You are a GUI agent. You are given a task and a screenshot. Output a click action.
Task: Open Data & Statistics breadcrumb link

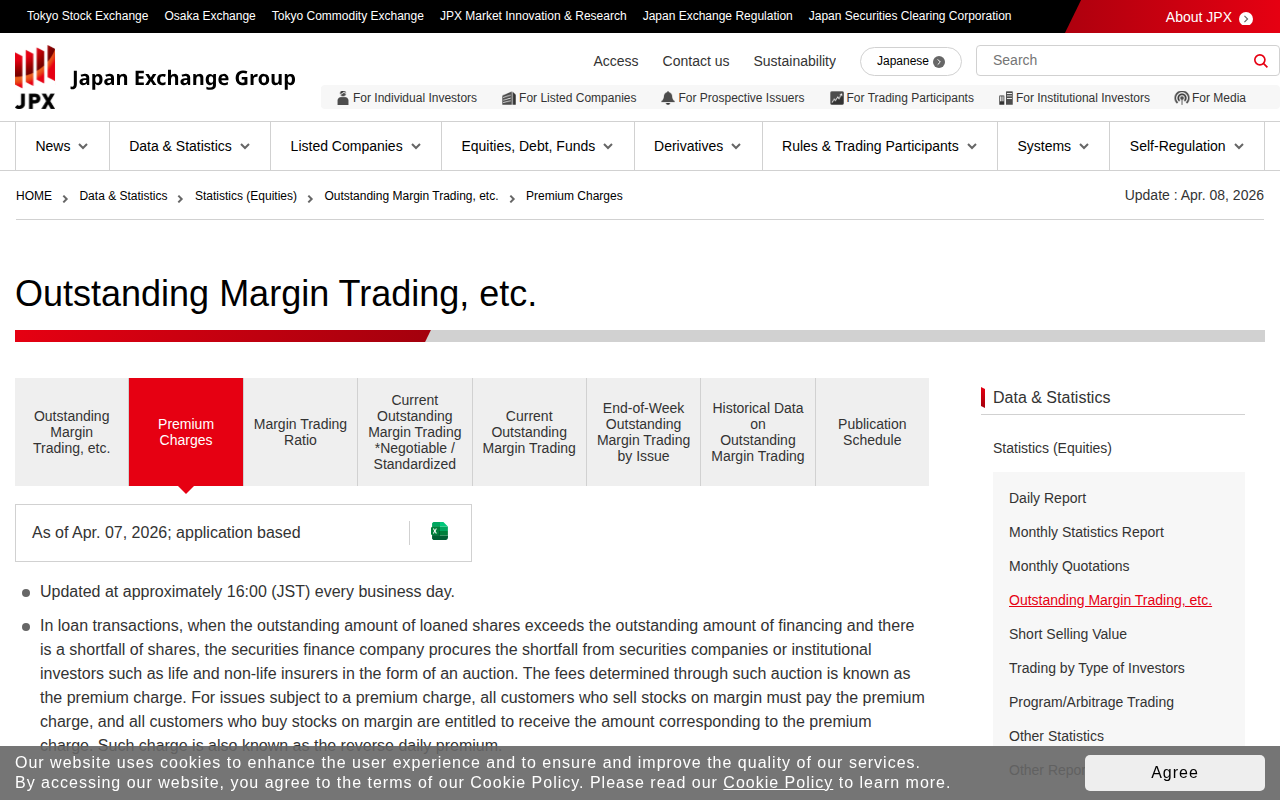click(x=124, y=196)
